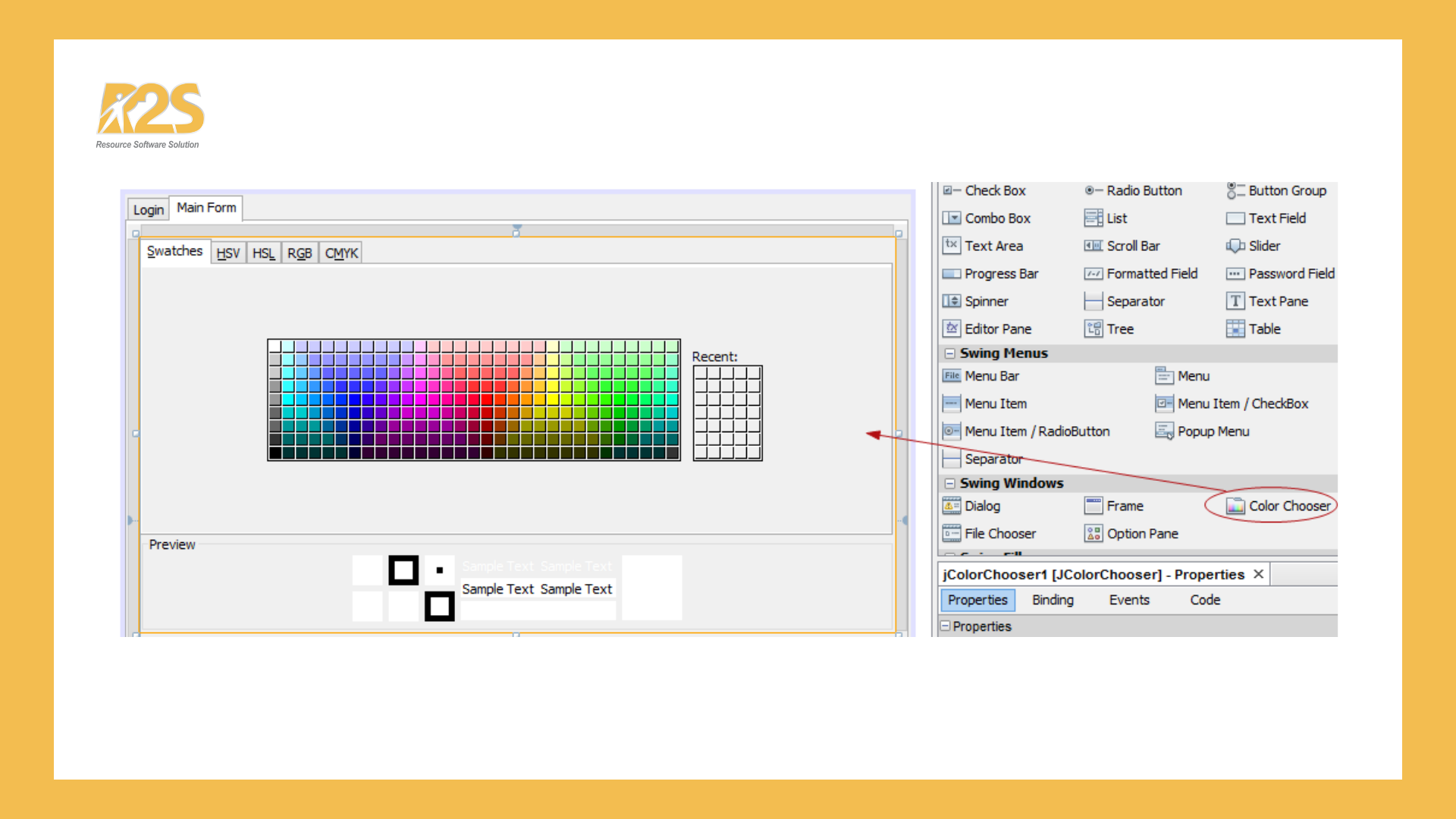The height and width of the screenshot is (819, 1456).
Task: Select the Spinner component icon
Action: click(951, 301)
